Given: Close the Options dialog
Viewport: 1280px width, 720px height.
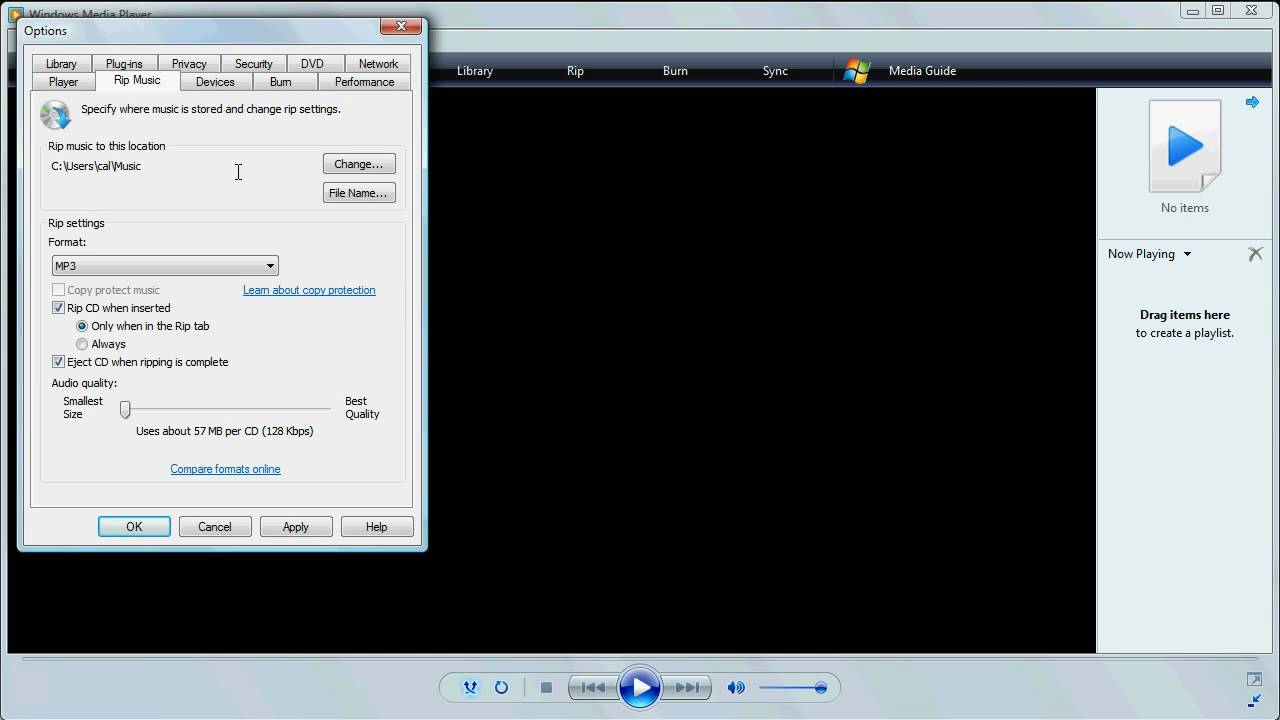Looking at the screenshot, I should (x=401, y=26).
